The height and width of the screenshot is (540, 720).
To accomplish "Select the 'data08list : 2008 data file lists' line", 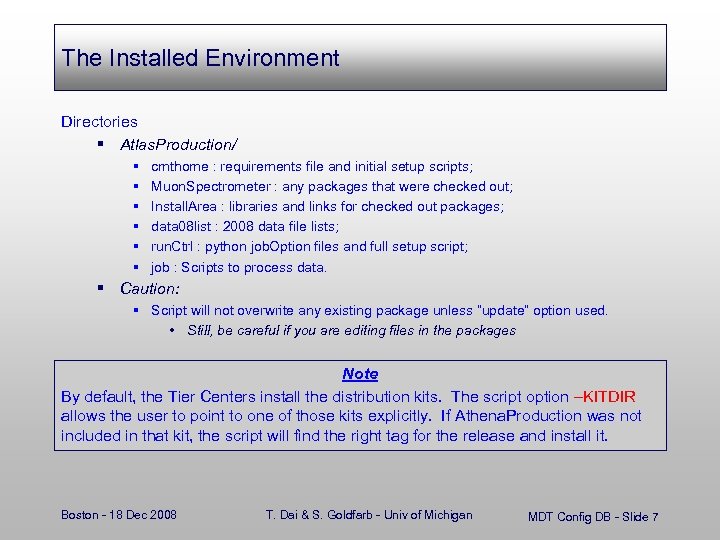I will point(245,226).
